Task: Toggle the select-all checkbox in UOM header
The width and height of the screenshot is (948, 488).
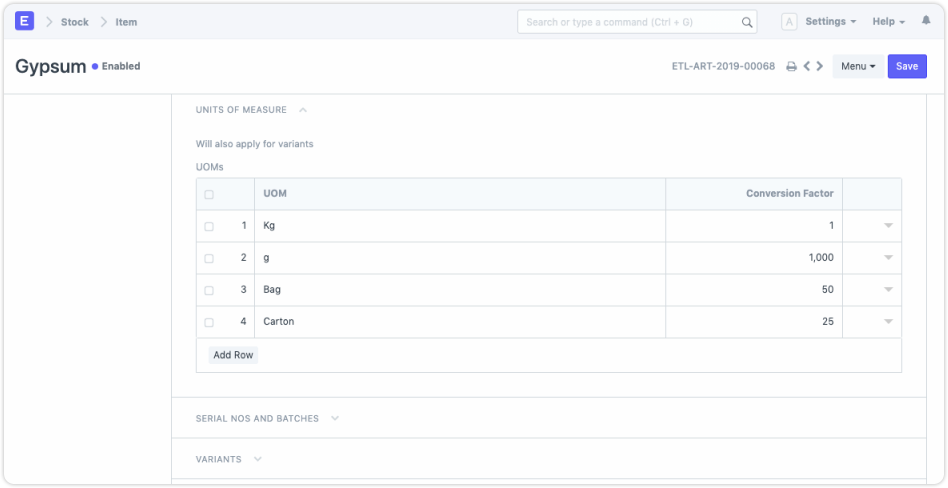Action: (x=209, y=195)
